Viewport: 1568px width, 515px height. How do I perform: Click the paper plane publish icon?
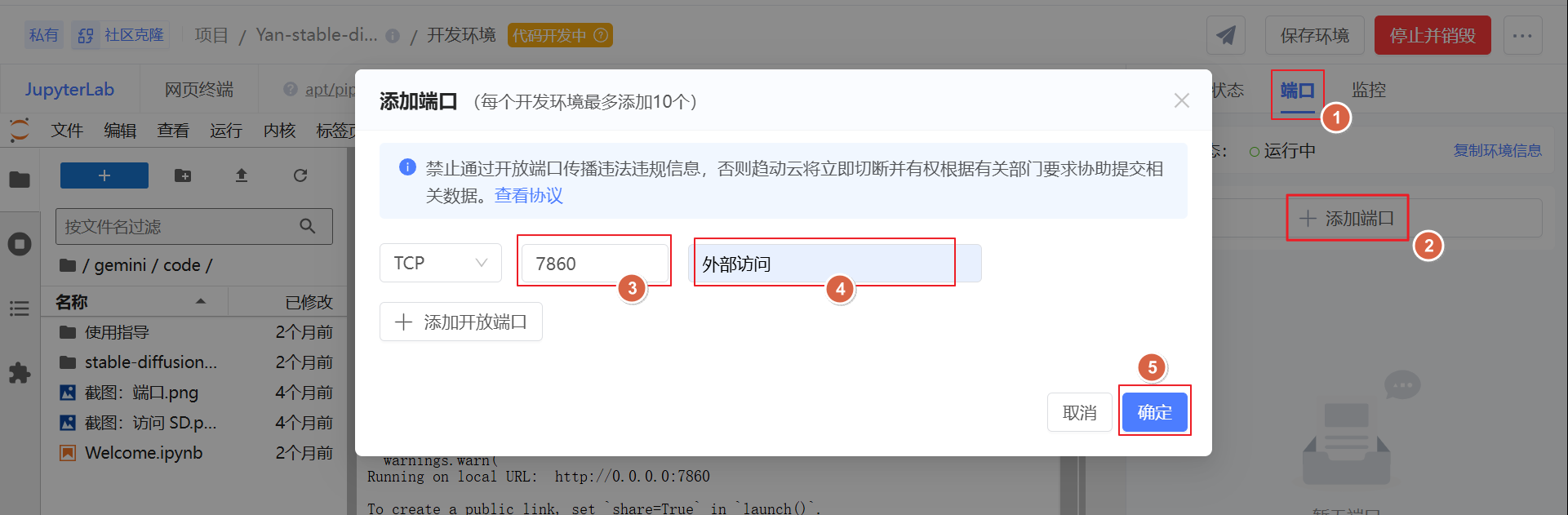[x=1225, y=36]
